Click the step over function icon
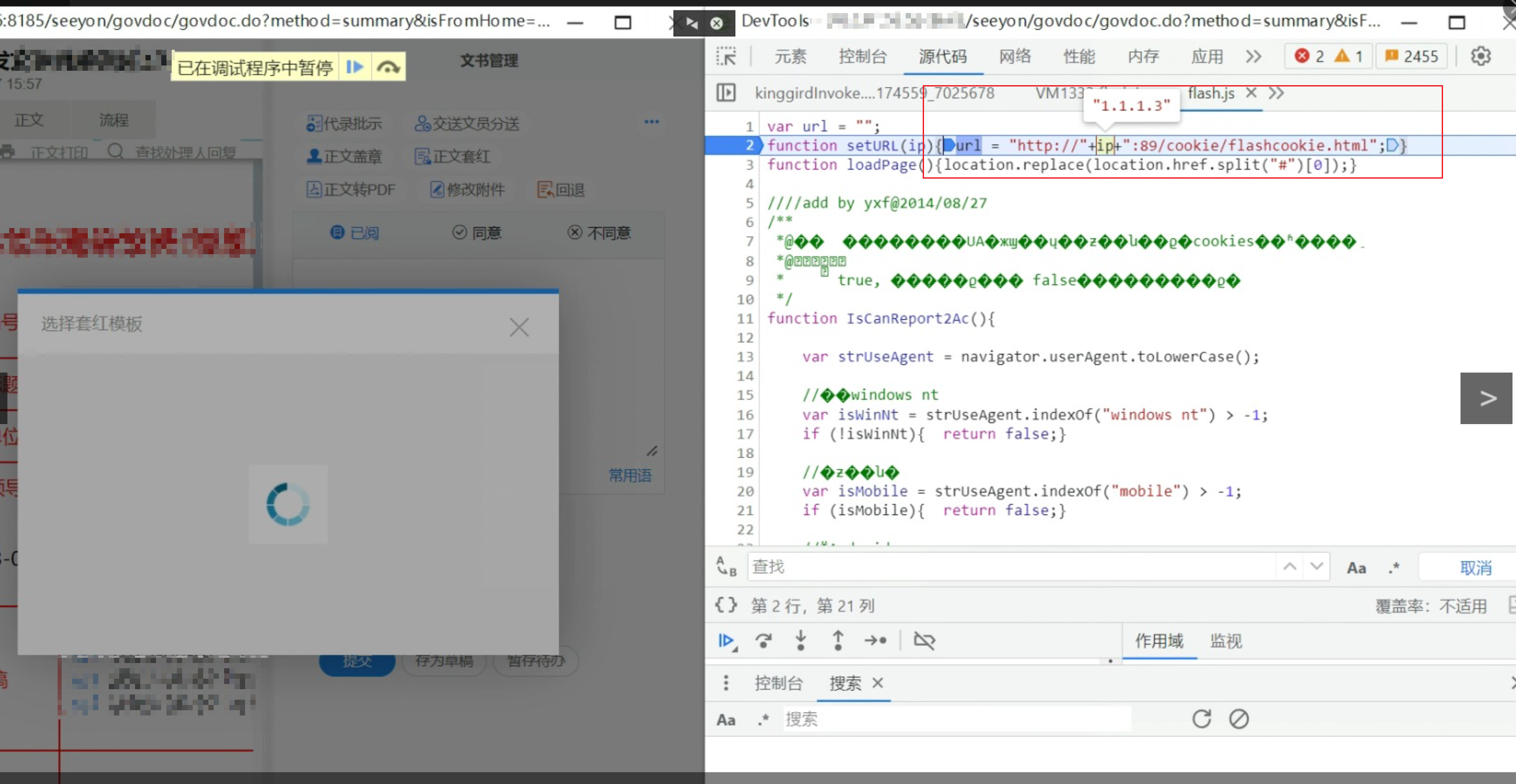 [764, 640]
